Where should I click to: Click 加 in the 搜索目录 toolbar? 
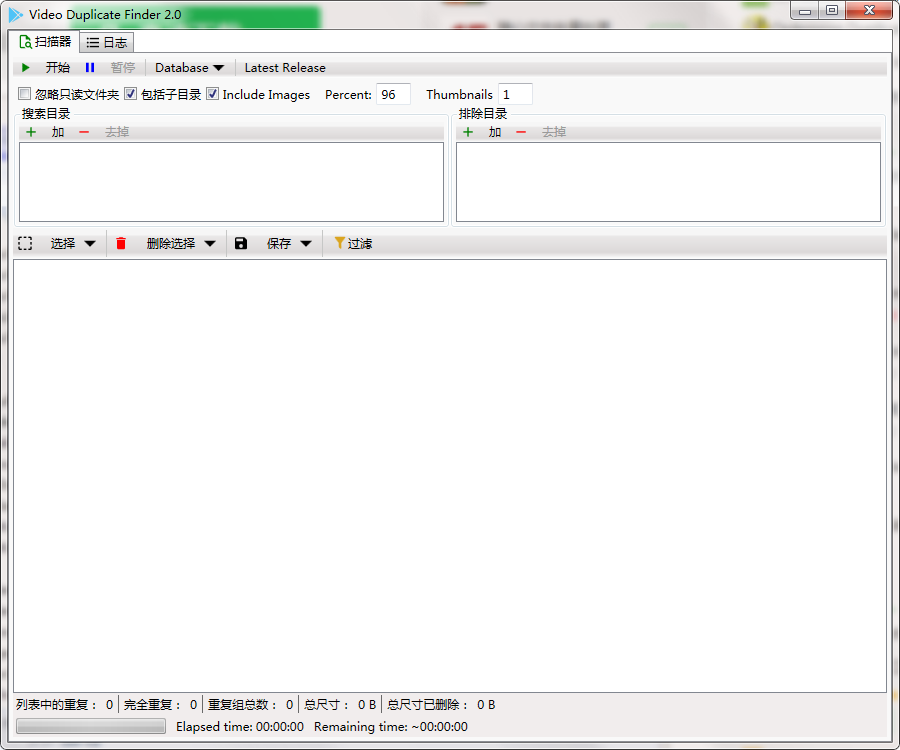tap(57, 132)
